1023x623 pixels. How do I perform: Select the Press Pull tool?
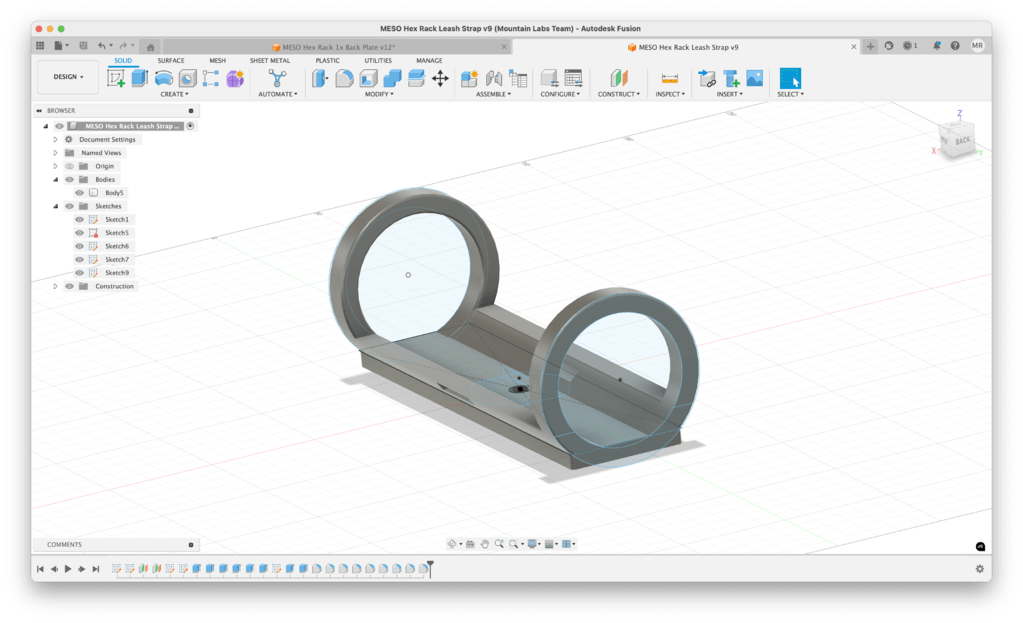click(x=320, y=78)
